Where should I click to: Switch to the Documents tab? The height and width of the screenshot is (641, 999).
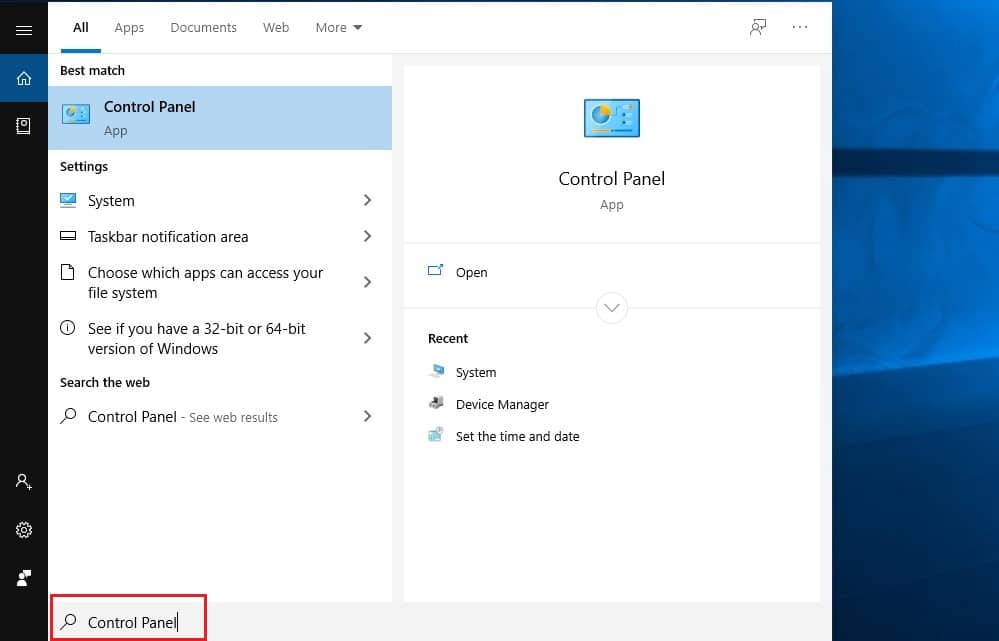(203, 27)
